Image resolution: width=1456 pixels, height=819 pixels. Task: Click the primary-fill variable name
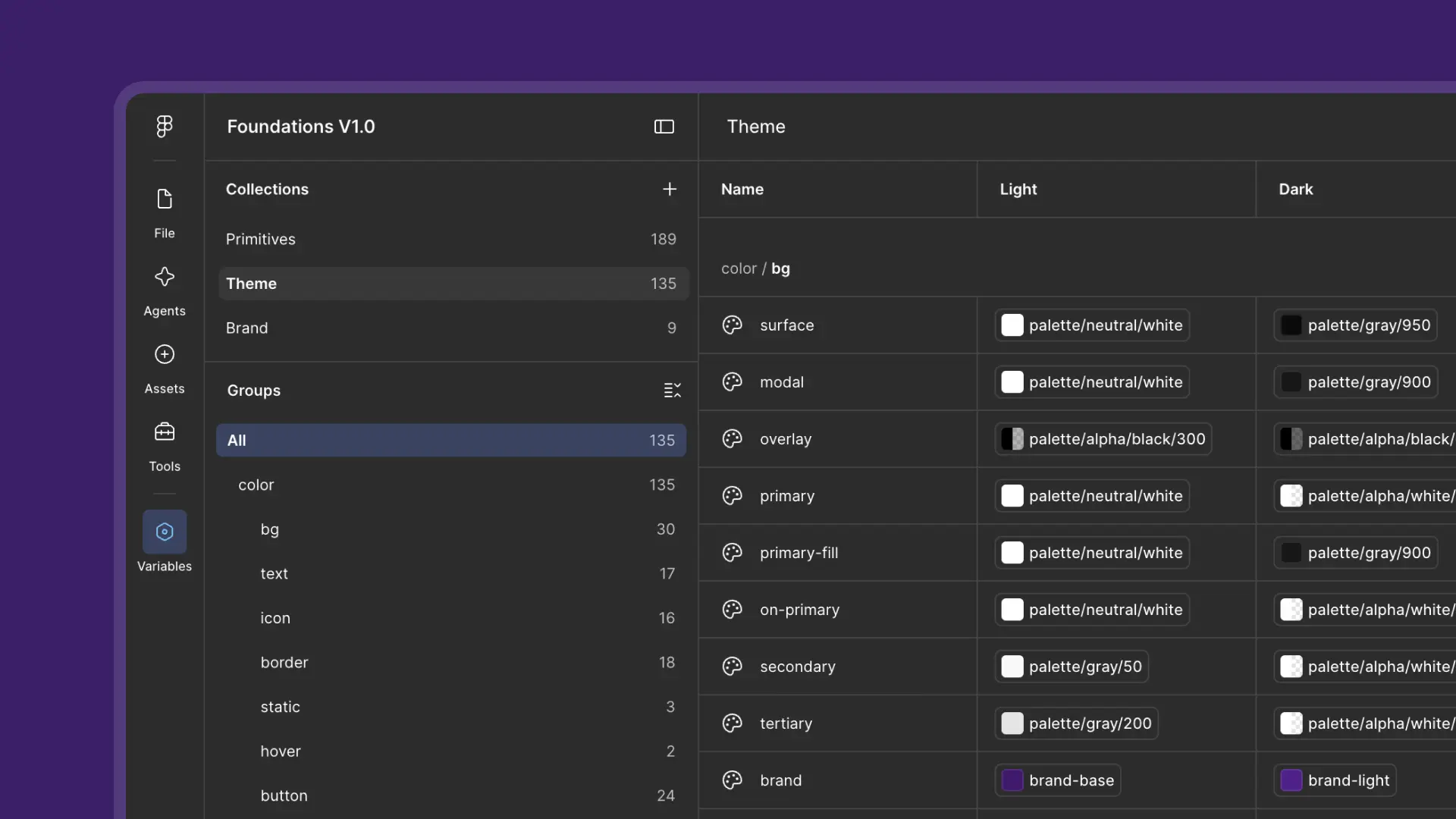799,553
